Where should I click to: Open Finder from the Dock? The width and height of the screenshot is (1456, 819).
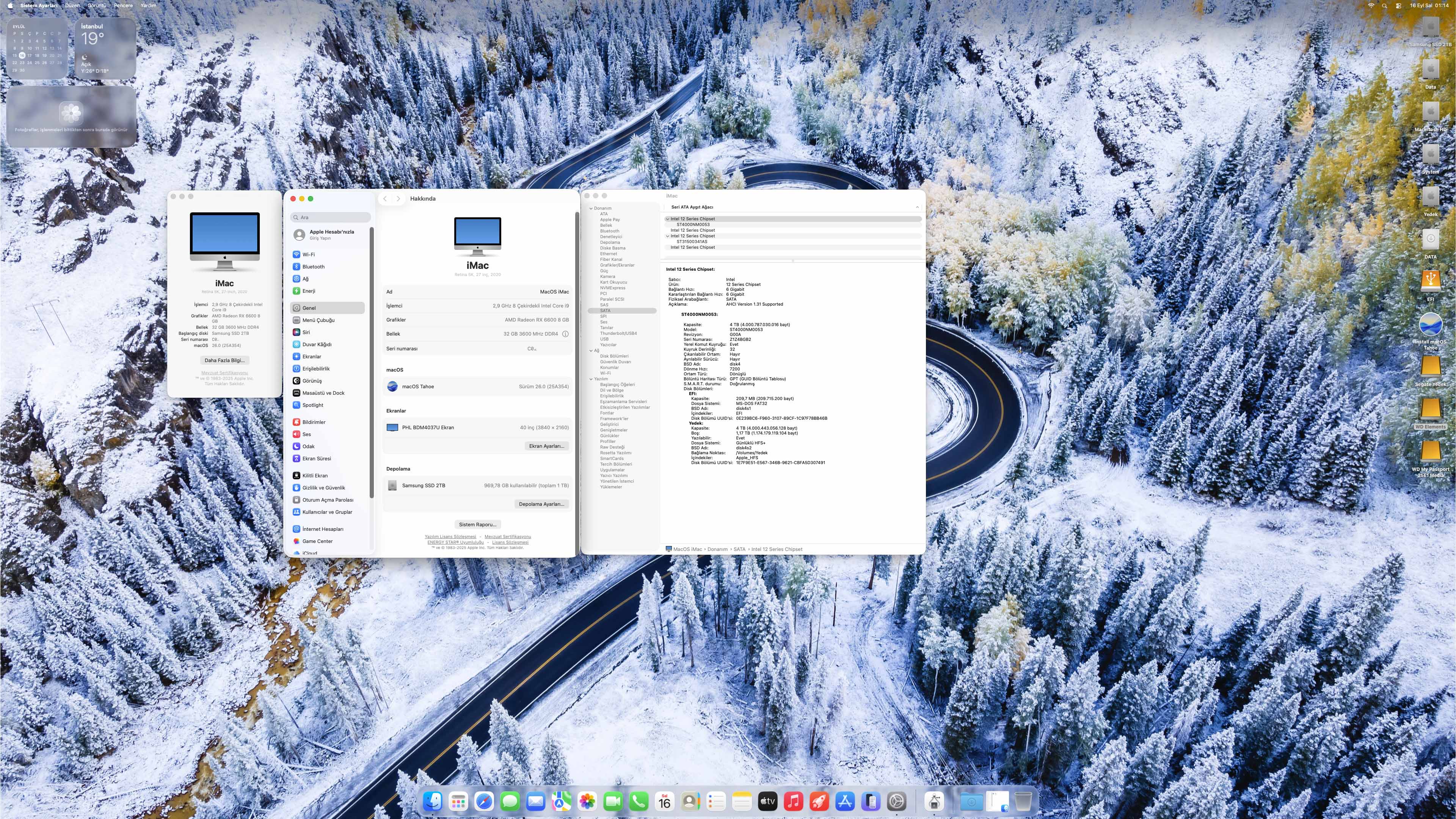point(432,801)
